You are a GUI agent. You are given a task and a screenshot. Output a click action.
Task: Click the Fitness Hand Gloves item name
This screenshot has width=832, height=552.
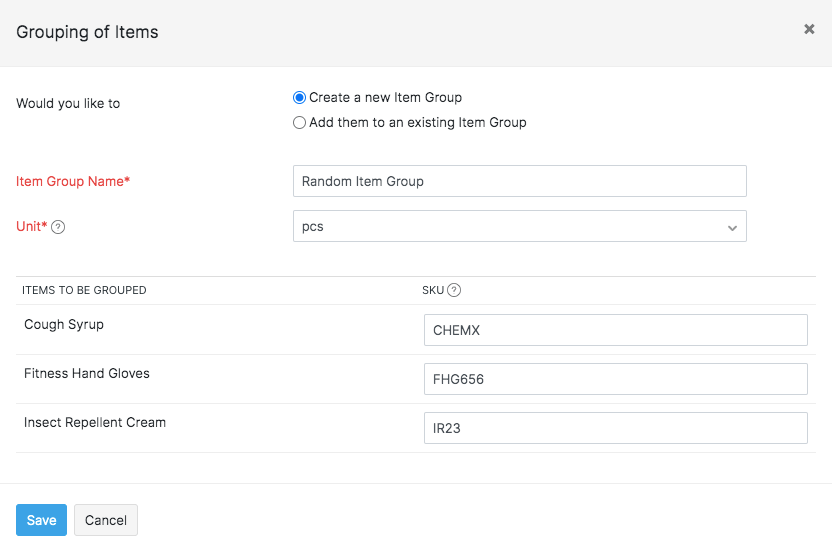tap(87, 374)
